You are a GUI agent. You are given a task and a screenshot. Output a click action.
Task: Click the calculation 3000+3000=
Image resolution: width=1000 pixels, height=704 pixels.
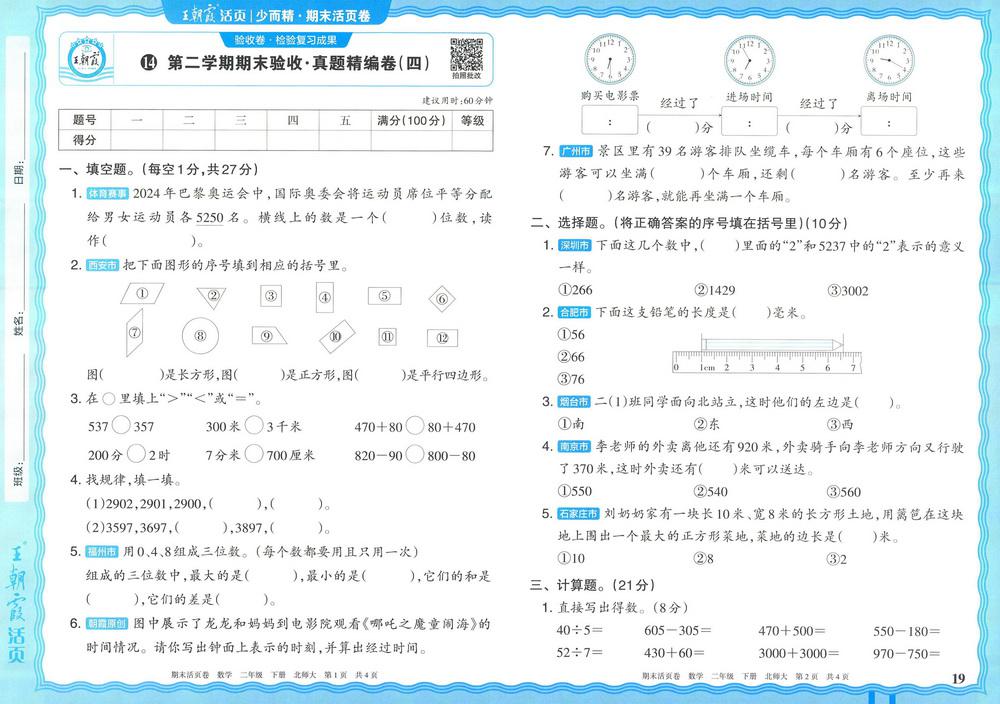(798, 653)
